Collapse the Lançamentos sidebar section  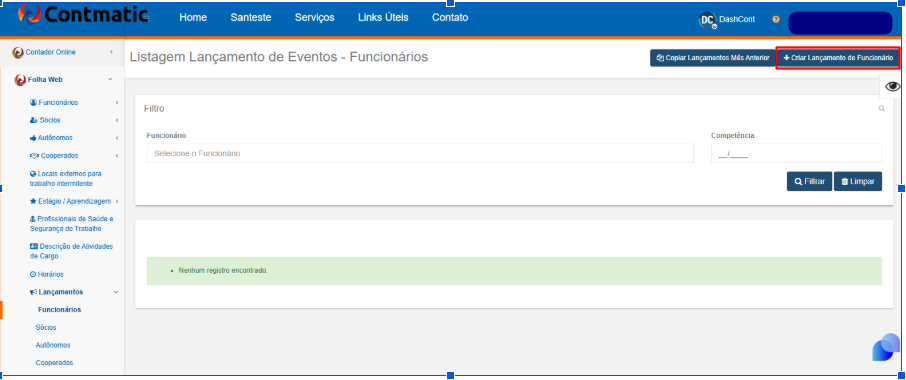click(74, 292)
